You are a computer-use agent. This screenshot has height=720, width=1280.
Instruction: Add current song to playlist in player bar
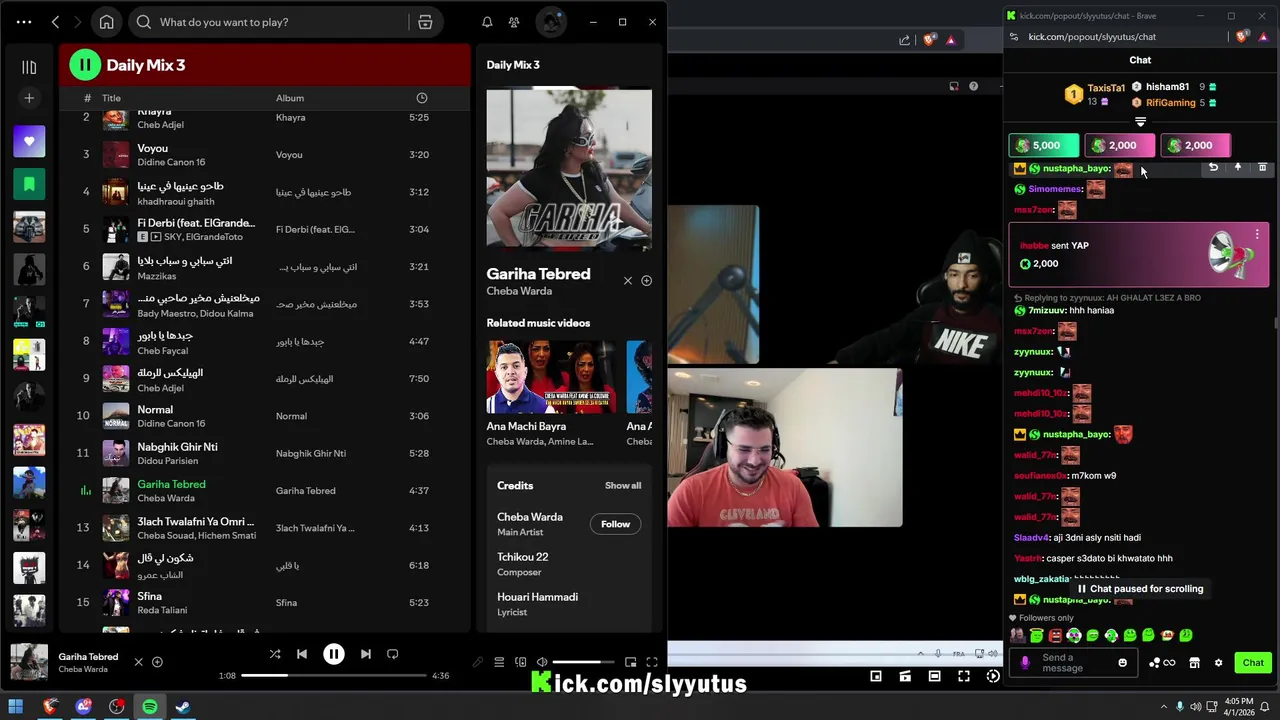157,662
